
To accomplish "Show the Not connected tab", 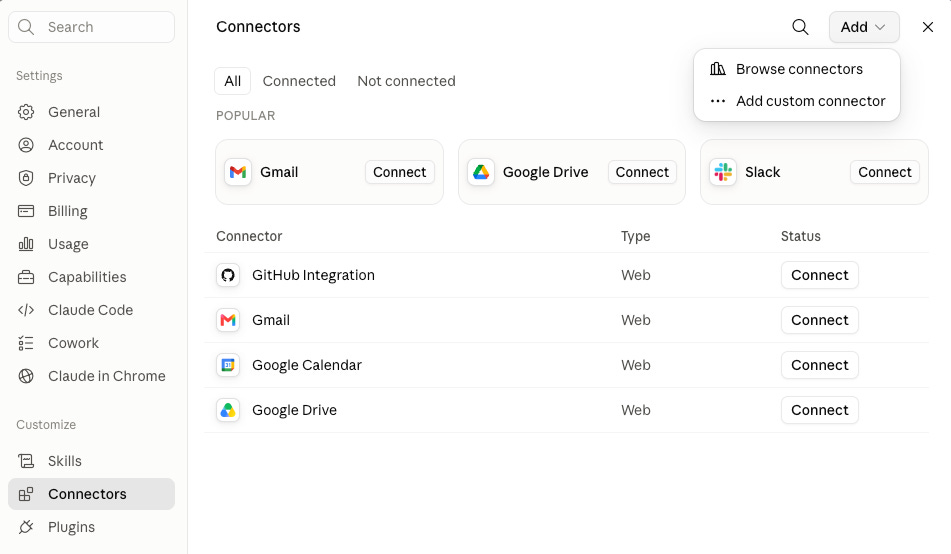I will coord(406,81).
